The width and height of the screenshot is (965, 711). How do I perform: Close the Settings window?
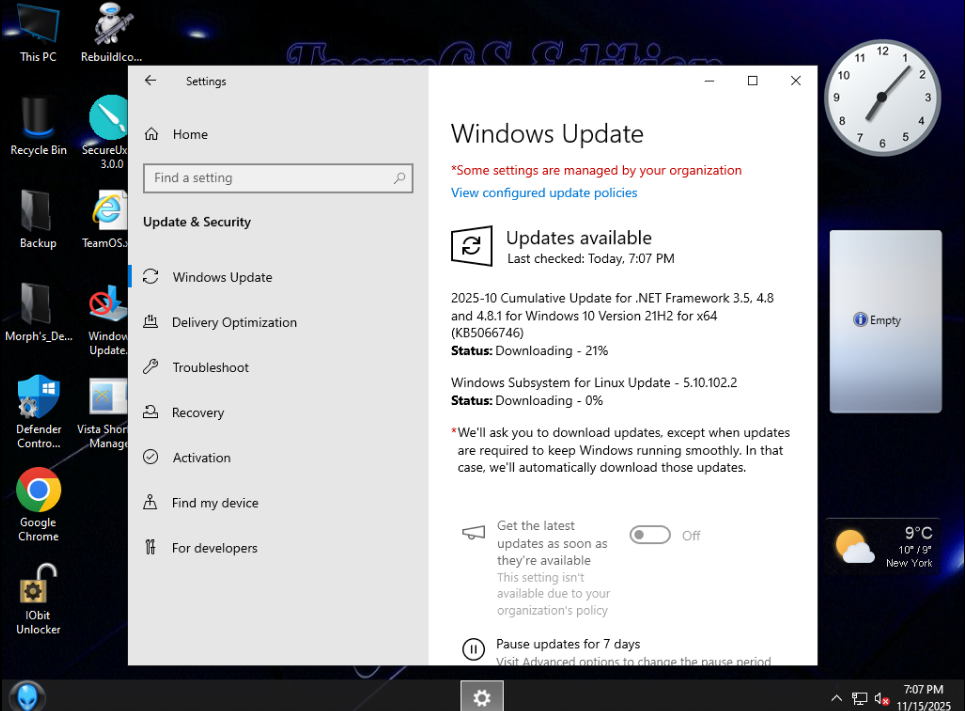[x=795, y=81]
